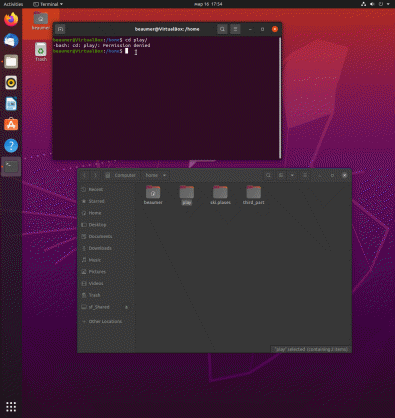Open the Help icon in dock
This screenshot has height=418, width=395.
(11, 146)
